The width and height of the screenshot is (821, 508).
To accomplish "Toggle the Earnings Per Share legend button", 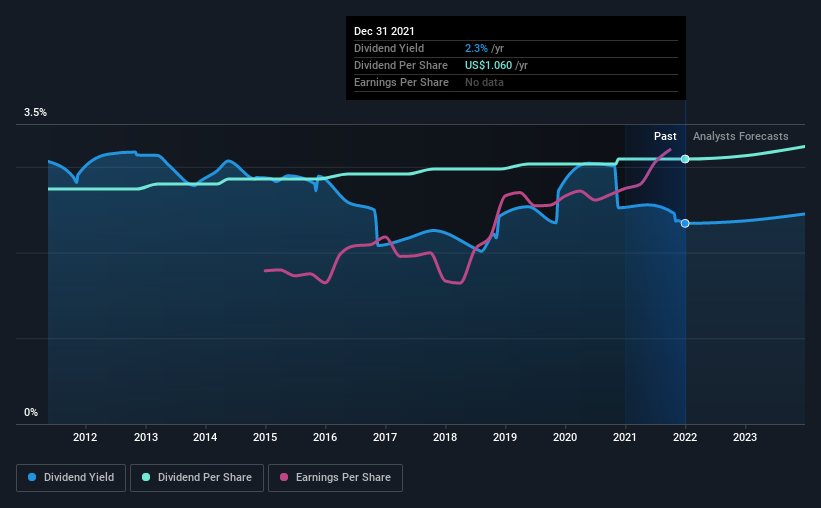I will (x=335, y=478).
